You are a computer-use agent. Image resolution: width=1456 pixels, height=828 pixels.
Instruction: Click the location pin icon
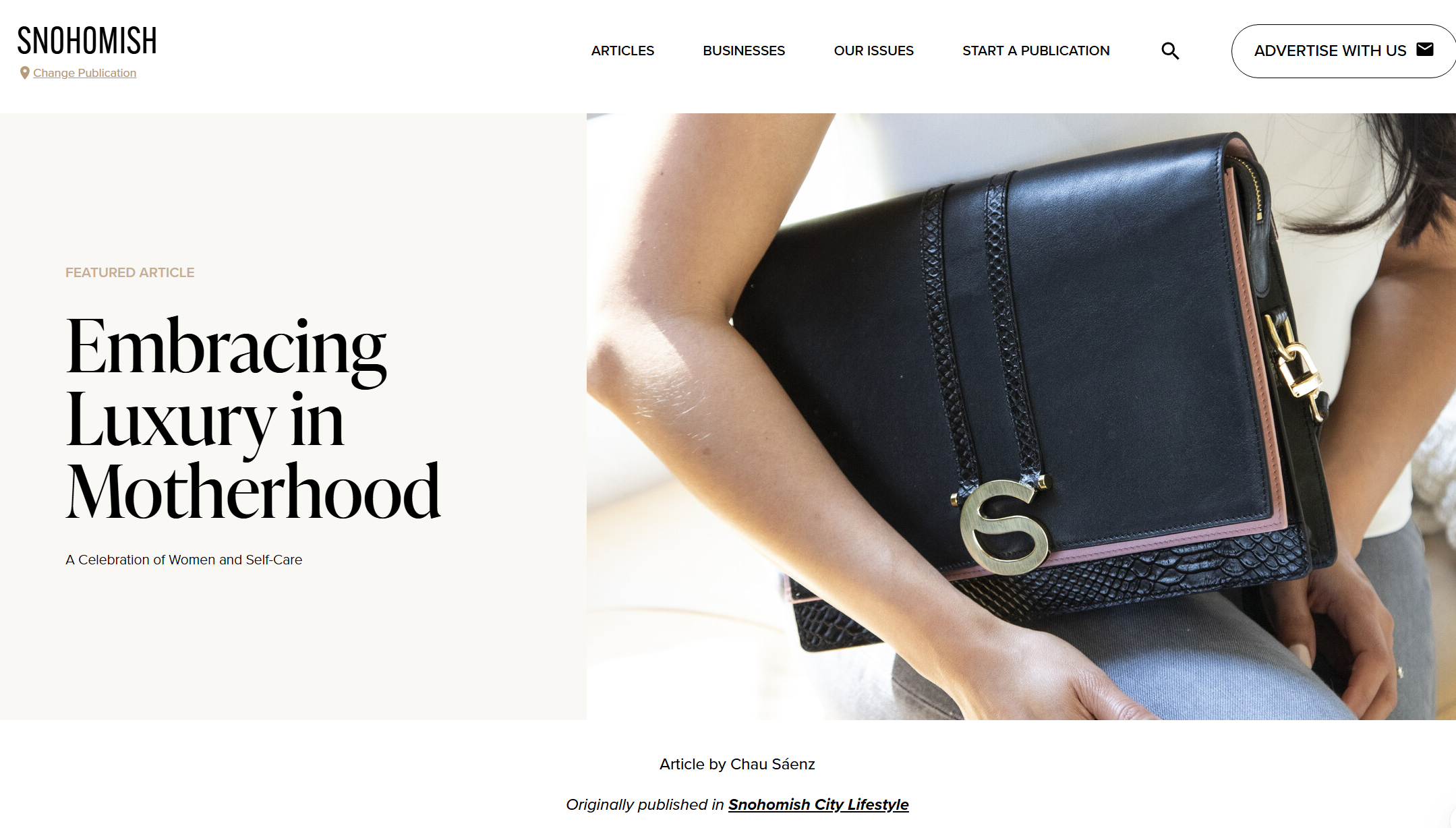tap(25, 73)
